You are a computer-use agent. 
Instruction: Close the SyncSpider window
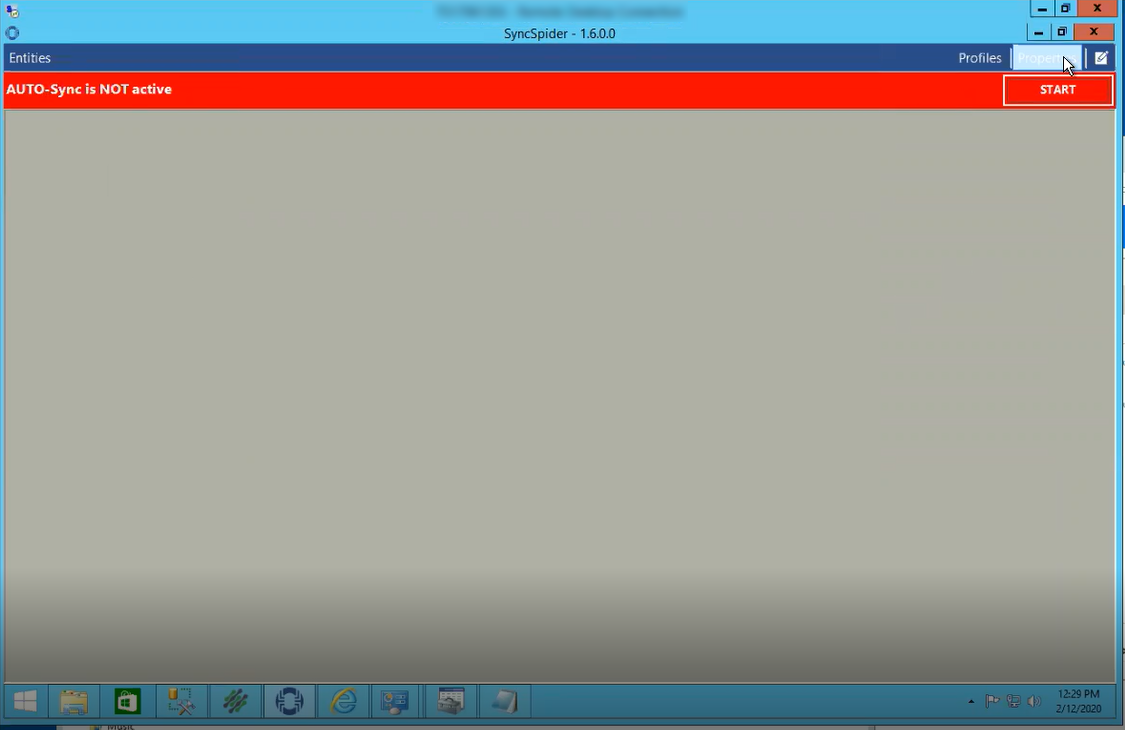pyautogui.click(x=1093, y=32)
